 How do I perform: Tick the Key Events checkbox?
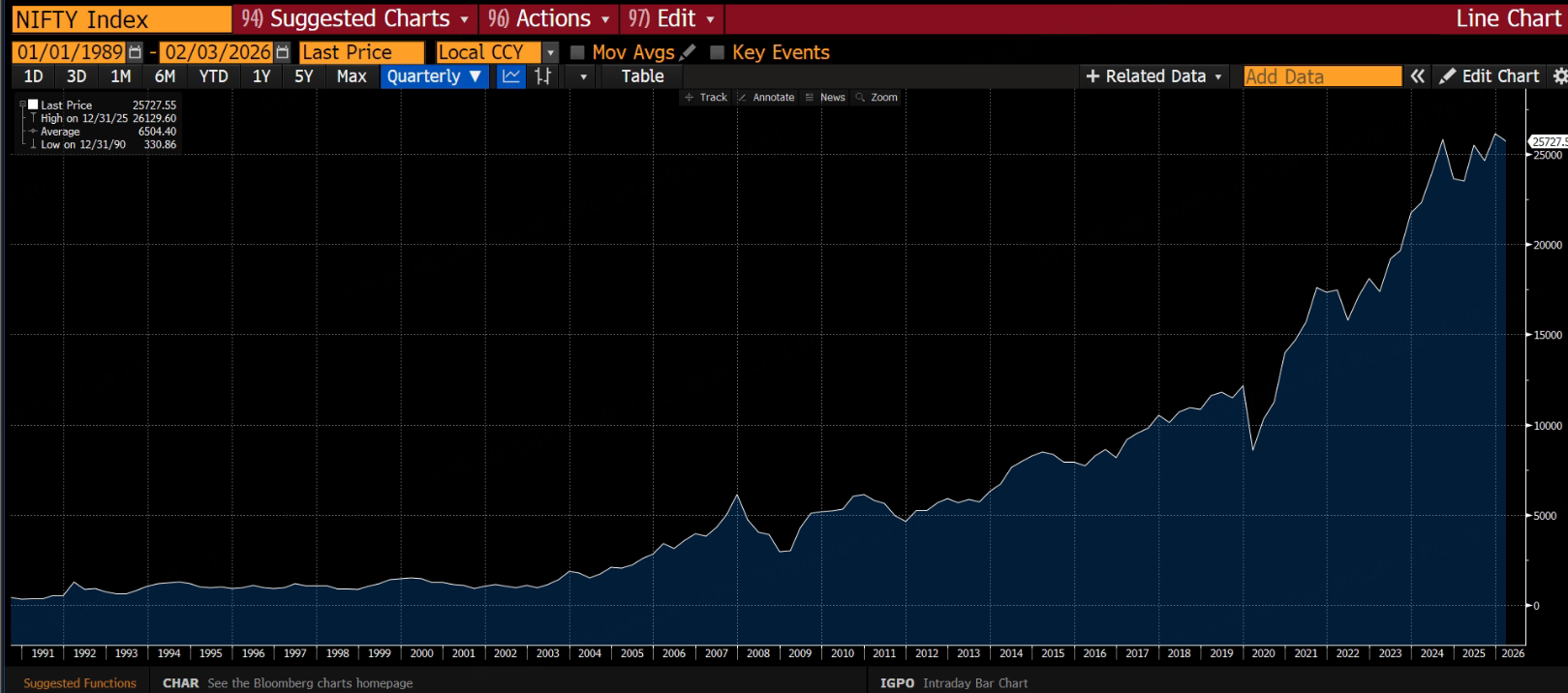pos(718,52)
